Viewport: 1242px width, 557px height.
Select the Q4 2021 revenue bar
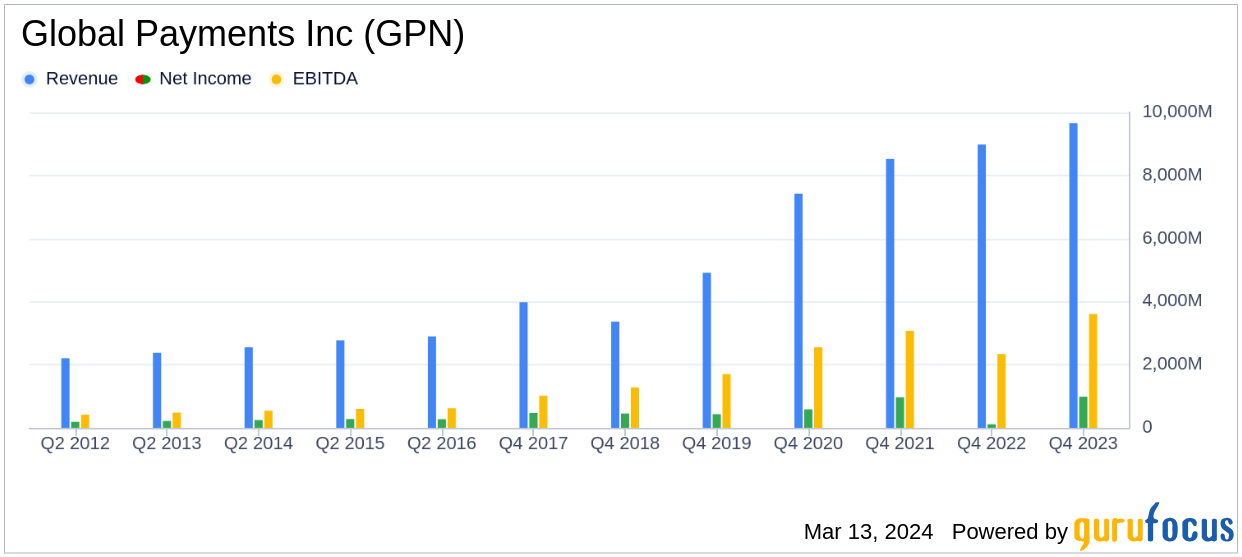coord(890,293)
